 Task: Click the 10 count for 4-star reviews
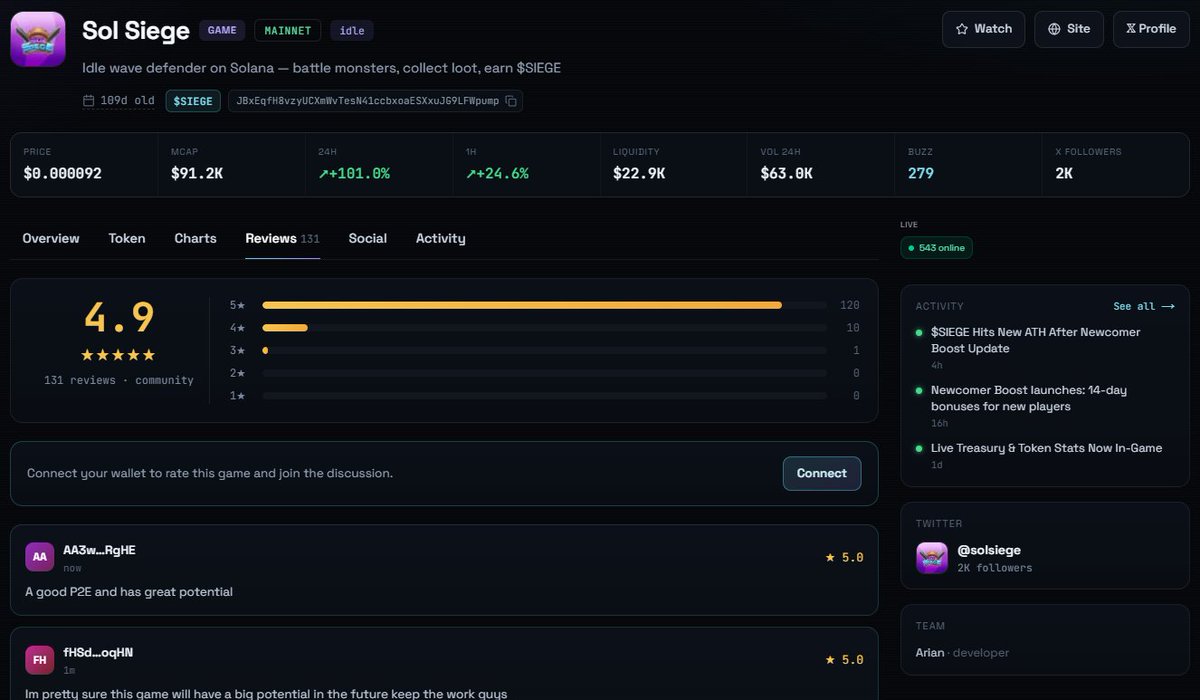tap(853, 328)
